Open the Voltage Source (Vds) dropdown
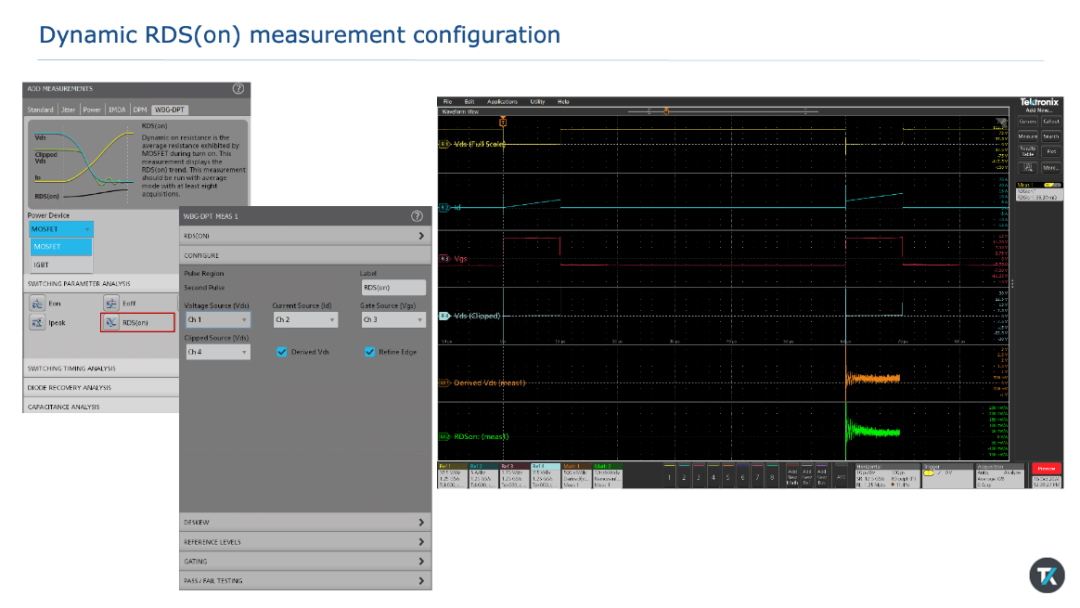 (x=217, y=320)
